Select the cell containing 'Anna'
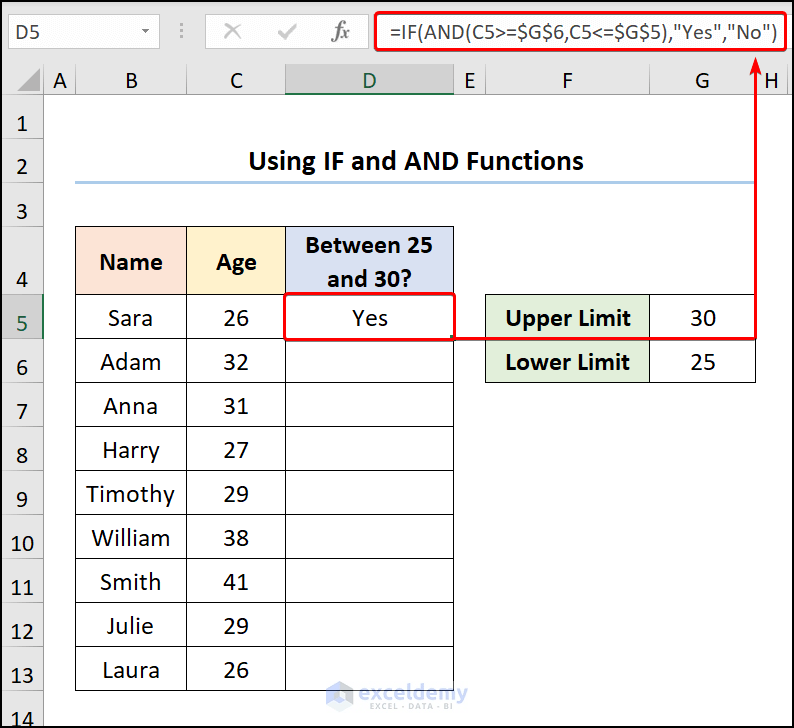The height and width of the screenshot is (728, 794). (x=131, y=405)
